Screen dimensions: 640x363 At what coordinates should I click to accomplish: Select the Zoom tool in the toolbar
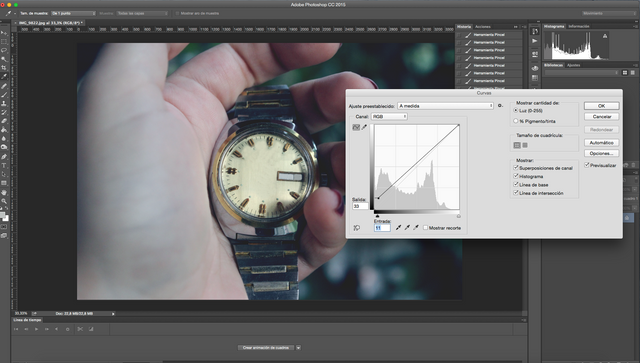(x=4, y=200)
